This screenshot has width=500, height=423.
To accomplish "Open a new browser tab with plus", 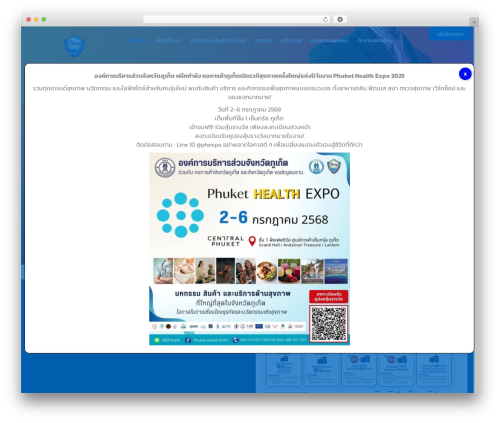I will (x=474, y=22).
